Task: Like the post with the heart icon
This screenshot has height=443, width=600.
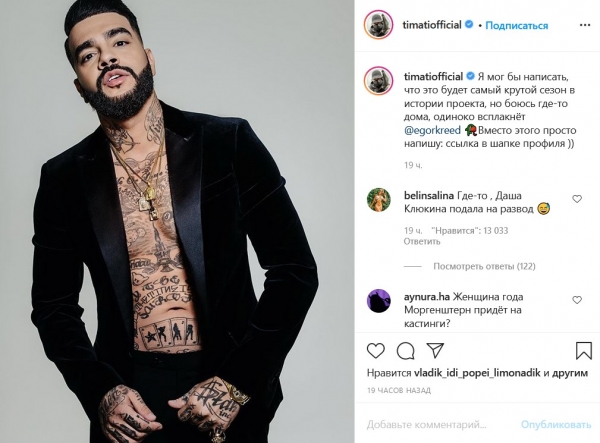Action: pyautogui.click(x=375, y=351)
